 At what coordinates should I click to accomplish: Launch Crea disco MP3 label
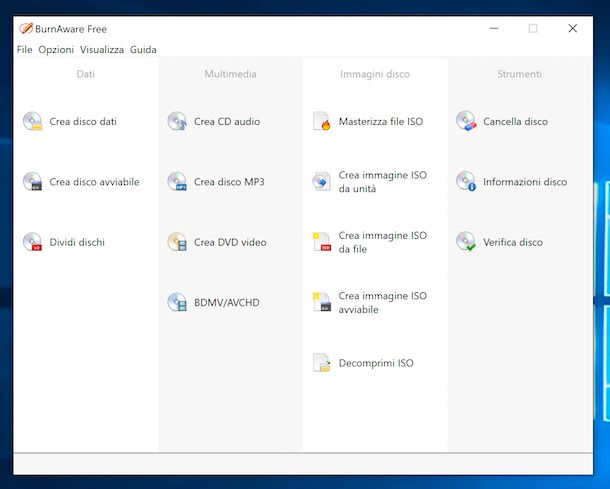229,182
